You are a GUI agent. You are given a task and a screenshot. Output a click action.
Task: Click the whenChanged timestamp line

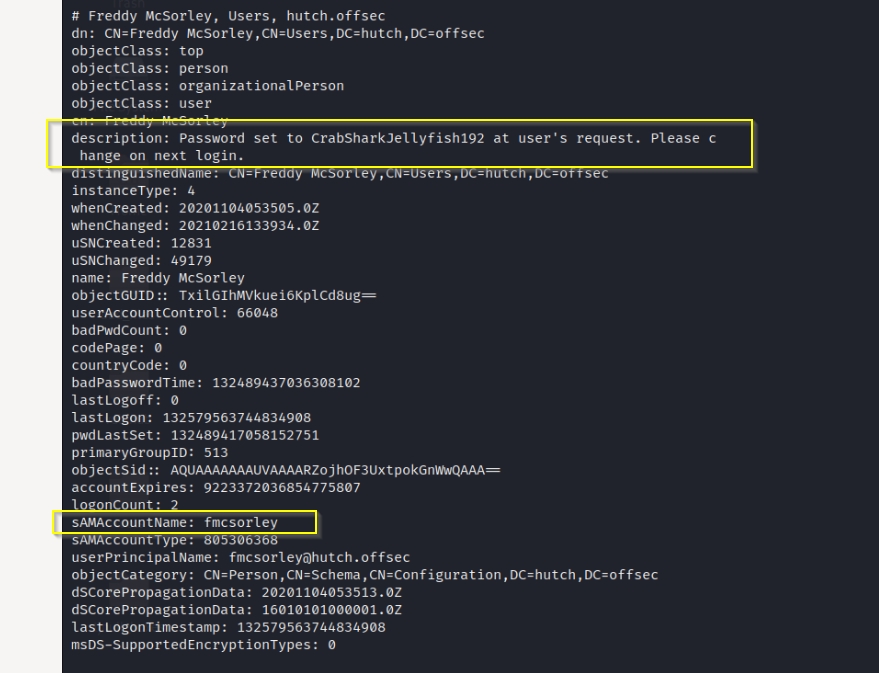tap(195, 225)
